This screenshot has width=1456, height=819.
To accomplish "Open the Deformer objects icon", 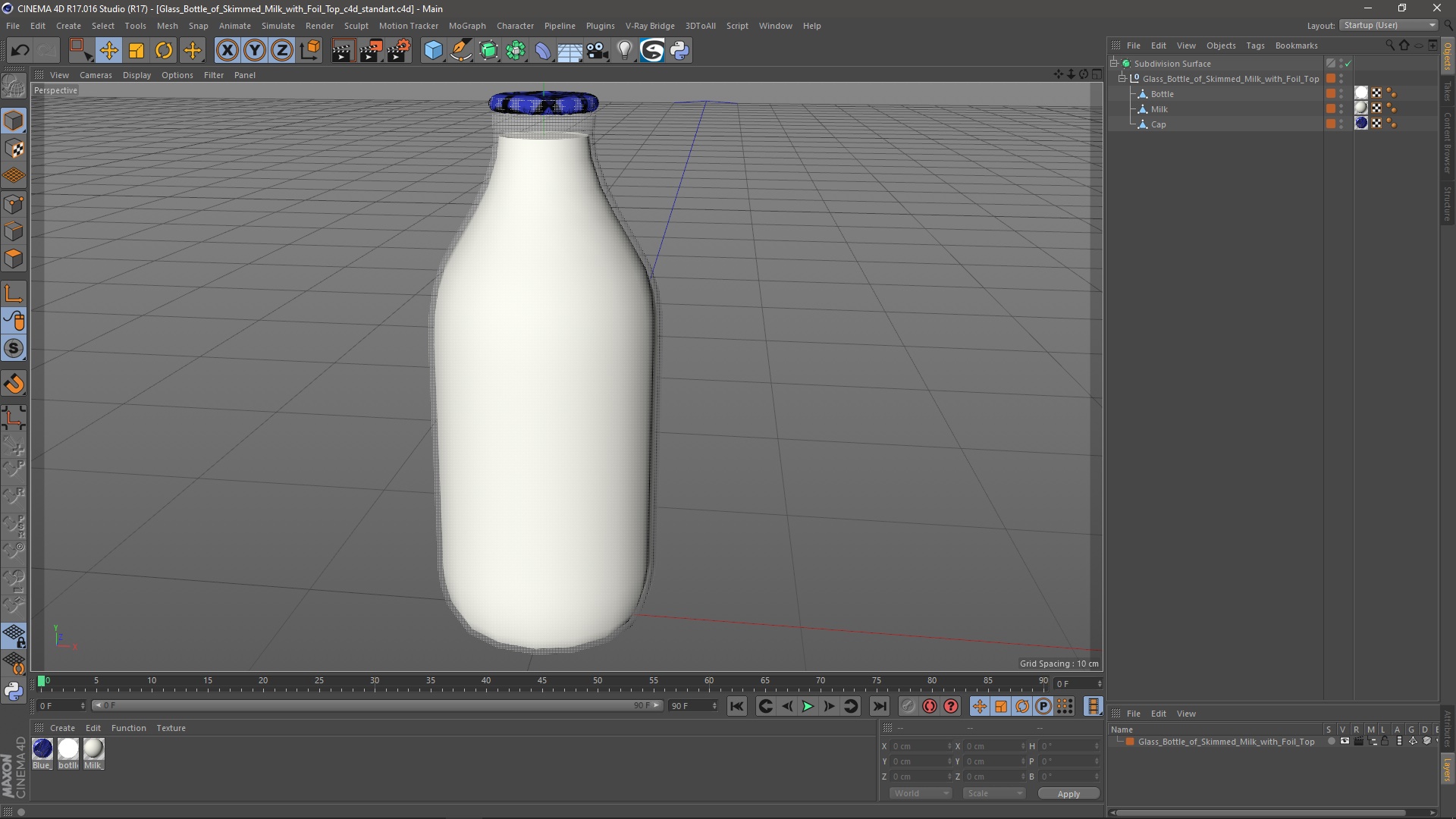I will click(543, 51).
